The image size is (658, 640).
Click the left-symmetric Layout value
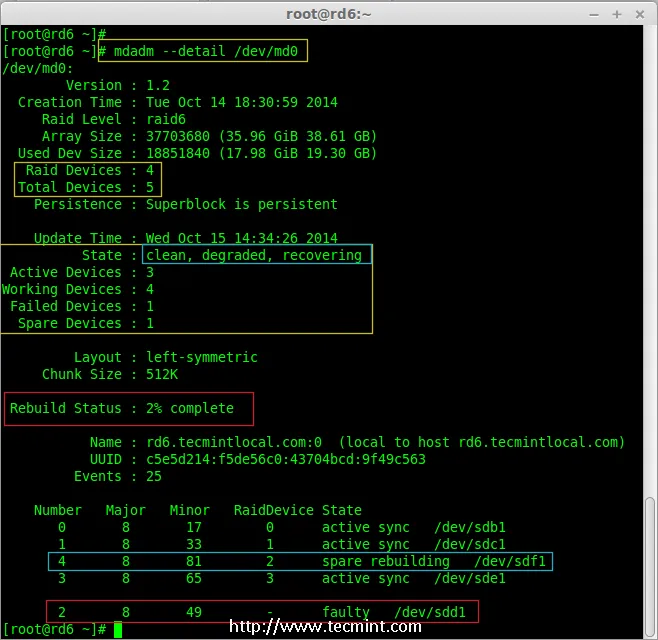(202, 357)
